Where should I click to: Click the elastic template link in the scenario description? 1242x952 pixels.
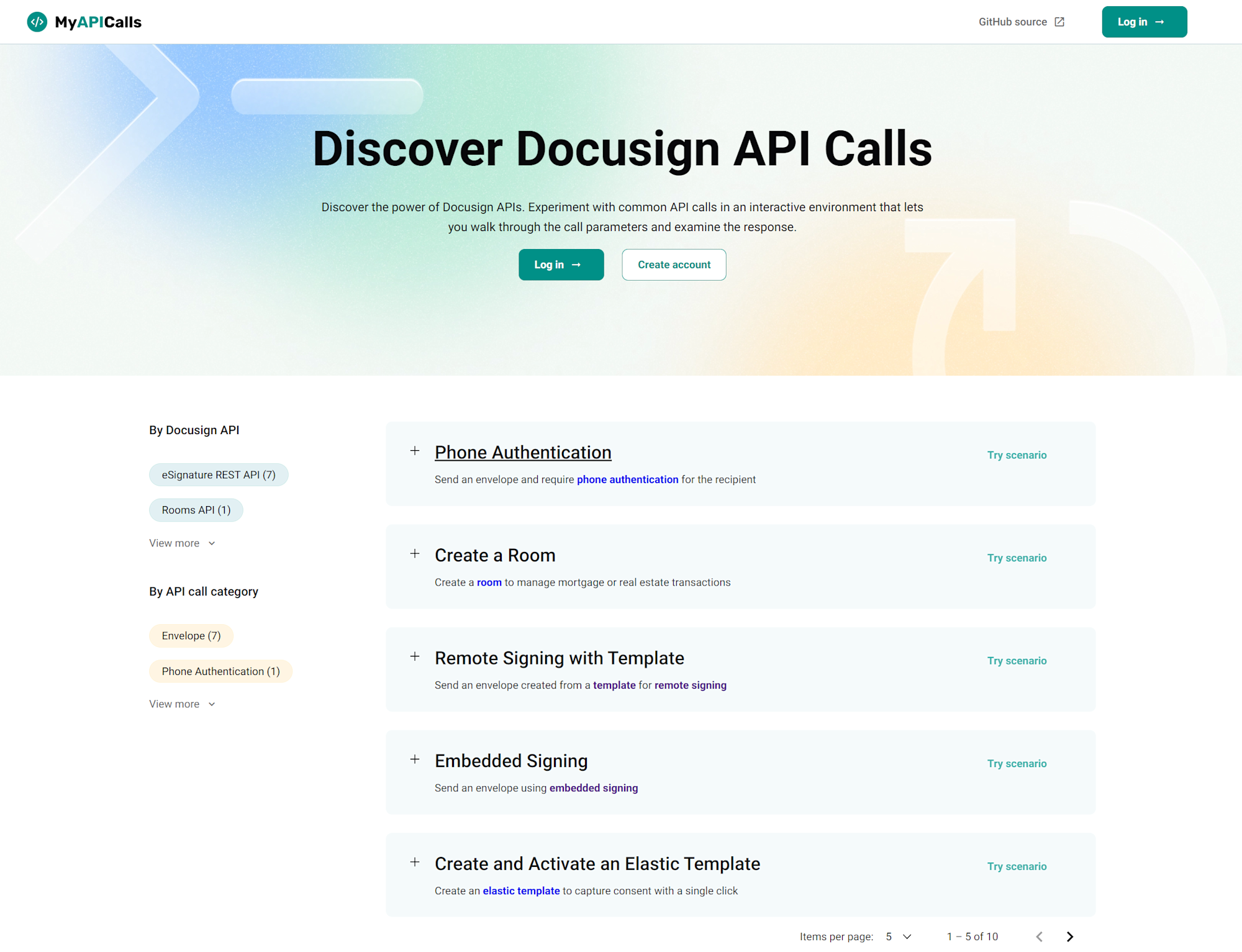tap(521, 891)
